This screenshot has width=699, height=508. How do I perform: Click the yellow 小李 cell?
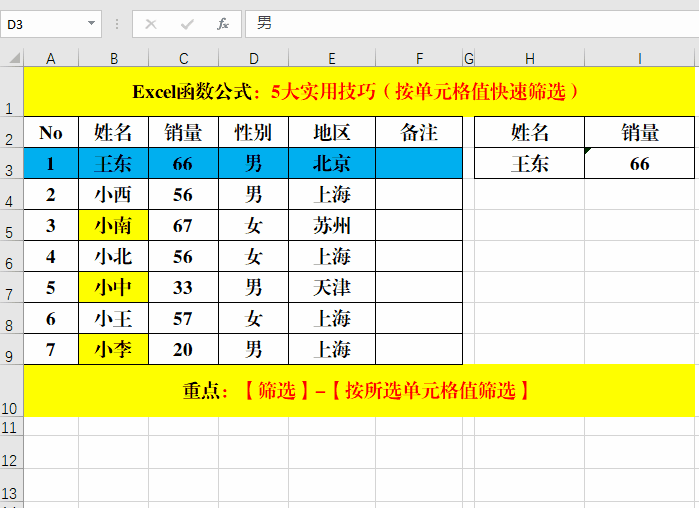point(114,349)
